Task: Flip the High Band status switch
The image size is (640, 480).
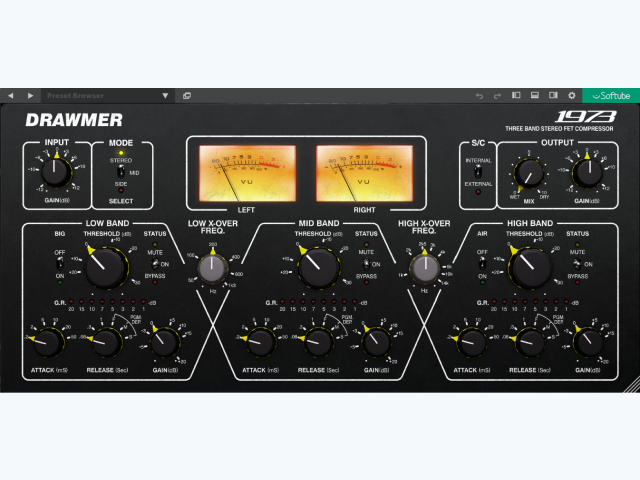Action: [x=577, y=264]
